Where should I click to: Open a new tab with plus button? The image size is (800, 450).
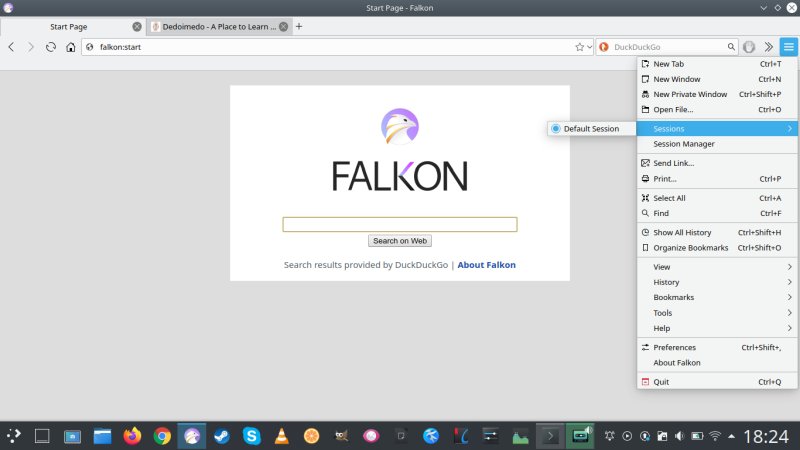(x=299, y=27)
